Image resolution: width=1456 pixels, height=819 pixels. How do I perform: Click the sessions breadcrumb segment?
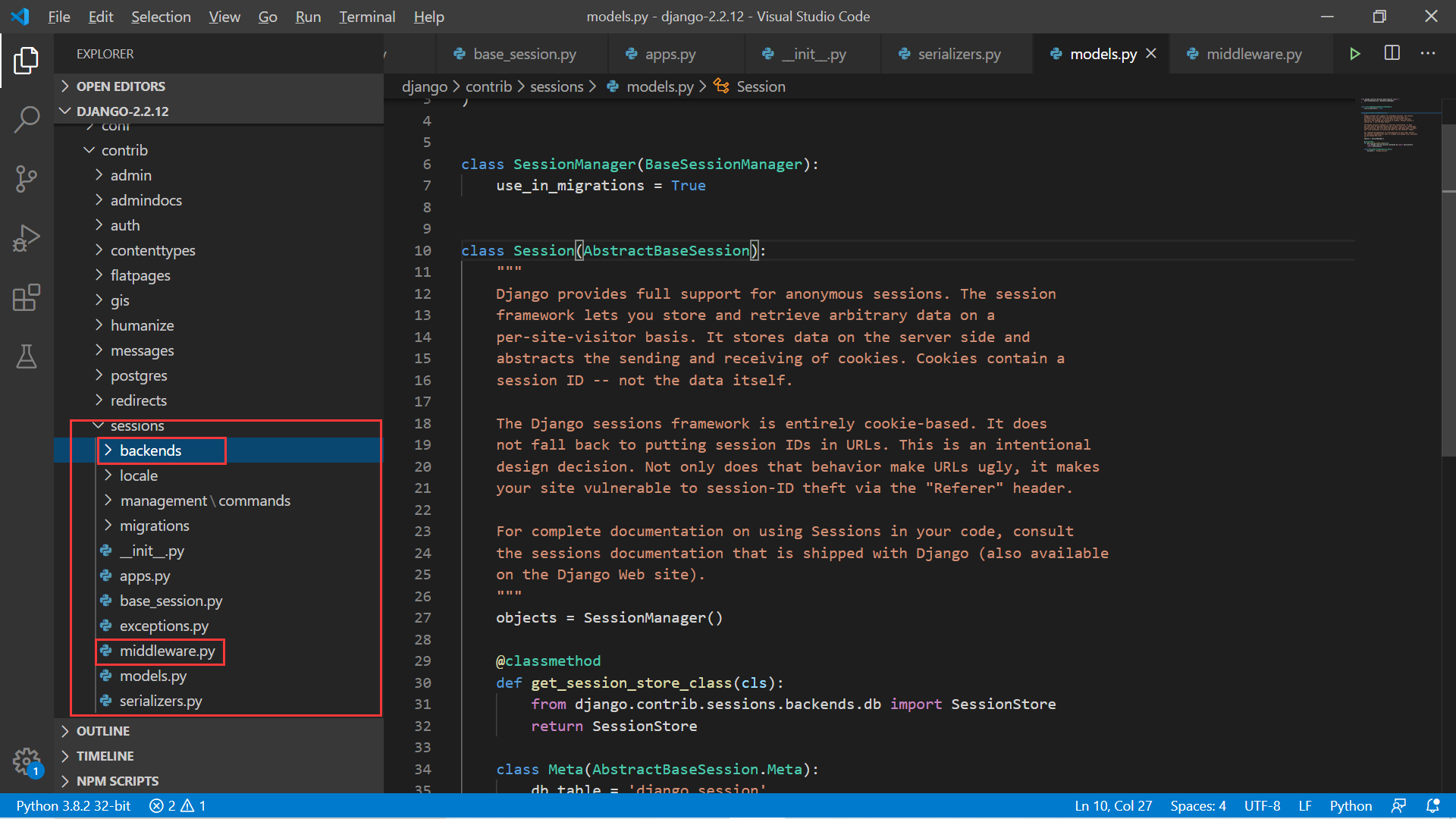(x=557, y=86)
